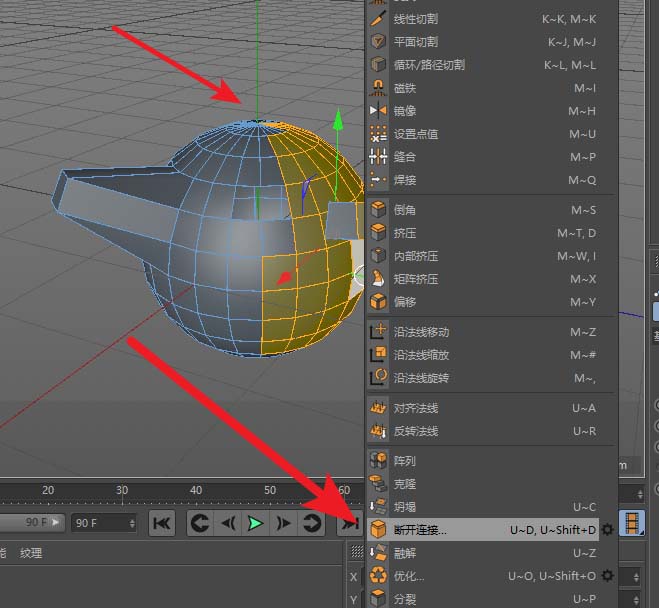This screenshot has width=659, height=608.
Task: Click the green Y-axis arrow handle
Action: click(x=339, y=122)
